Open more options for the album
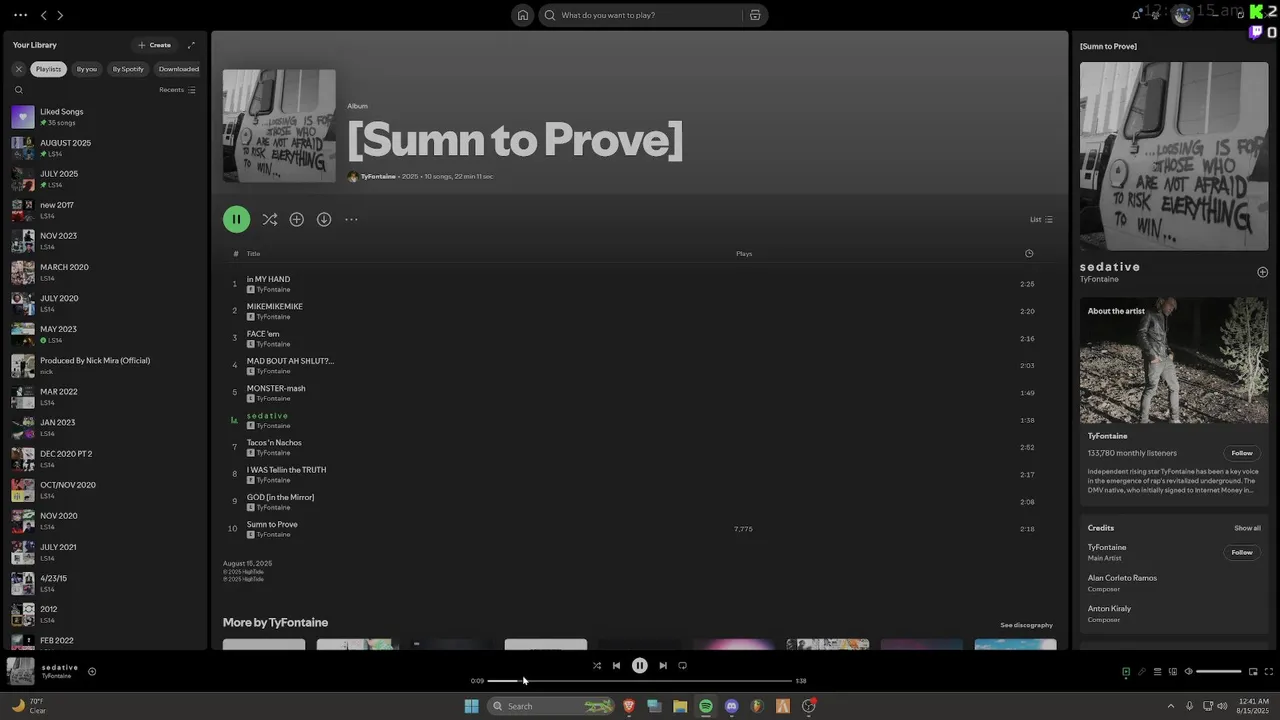This screenshot has height=720, width=1280. coord(351,219)
